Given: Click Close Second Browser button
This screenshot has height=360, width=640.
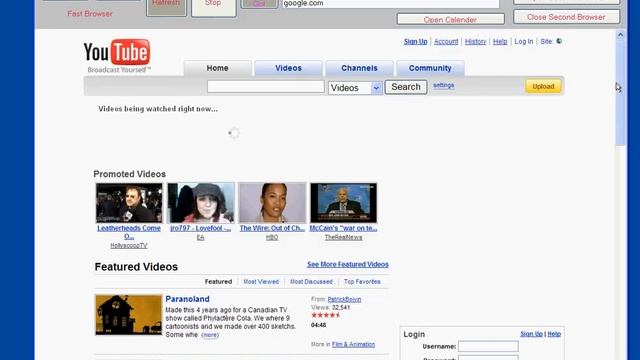Looking at the screenshot, I should click(x=566, y=17).
